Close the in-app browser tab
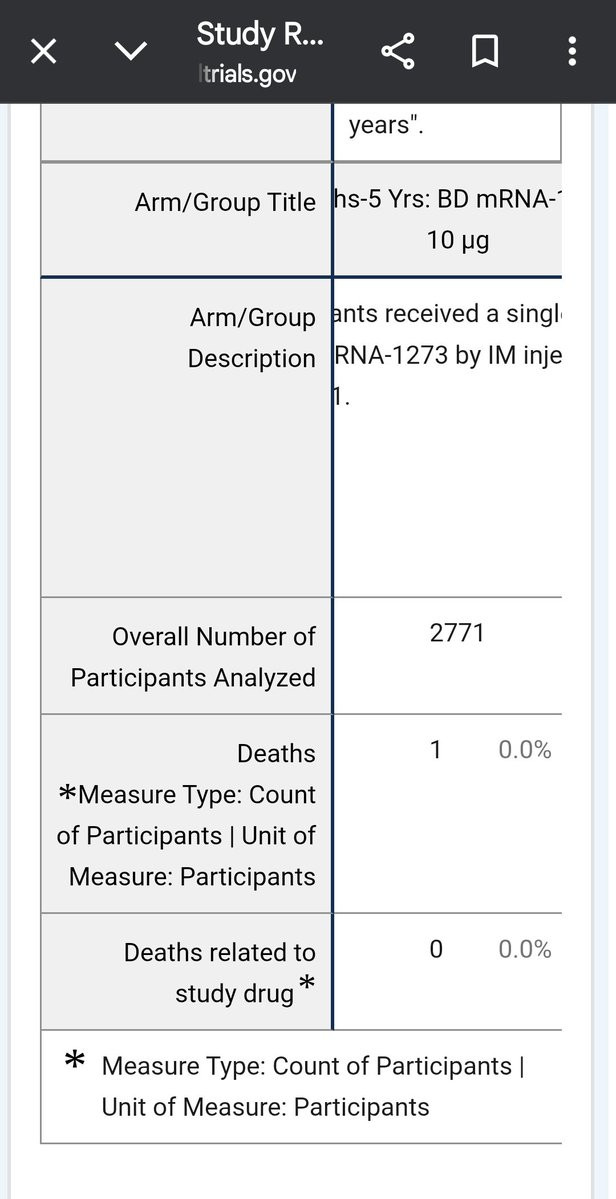This screenshot has width=616, height=1199. pyautogui.click(x=44, y=52)
